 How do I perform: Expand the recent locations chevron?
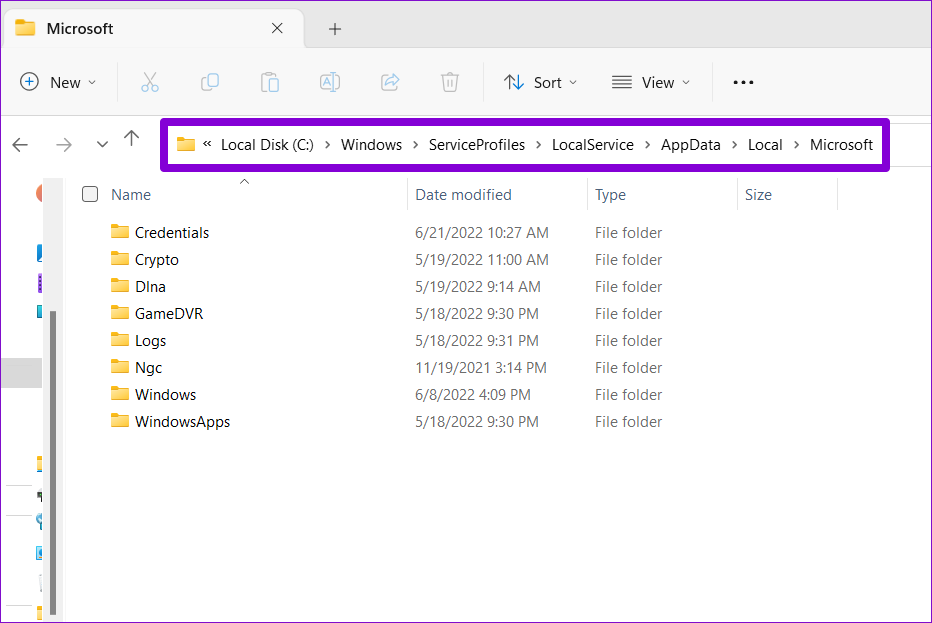[102, 144]
